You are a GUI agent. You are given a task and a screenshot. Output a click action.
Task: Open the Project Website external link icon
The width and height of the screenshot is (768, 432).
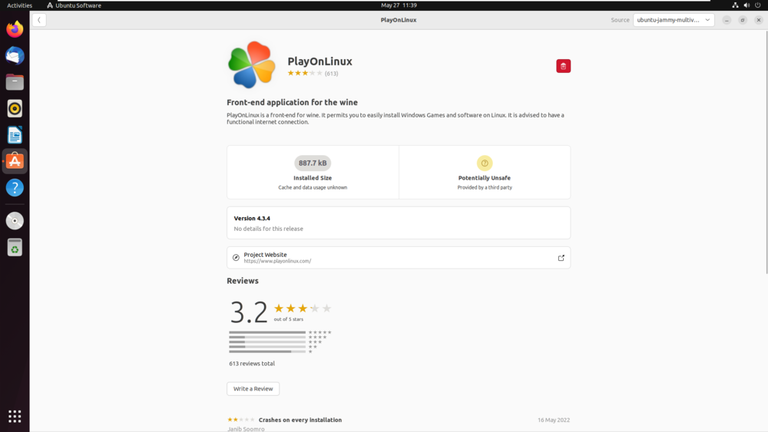[x=561, y=258]
